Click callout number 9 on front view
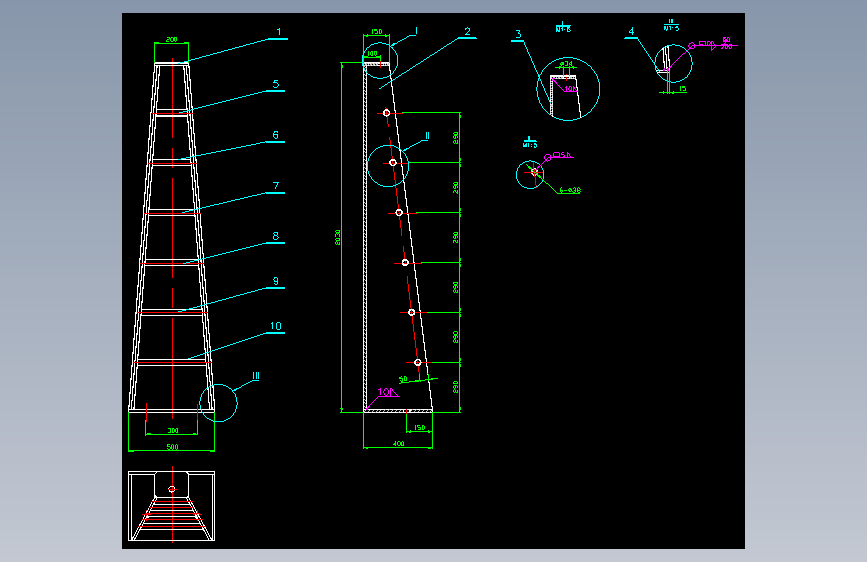This screenshot has height=562, width=867. (276, 281)
